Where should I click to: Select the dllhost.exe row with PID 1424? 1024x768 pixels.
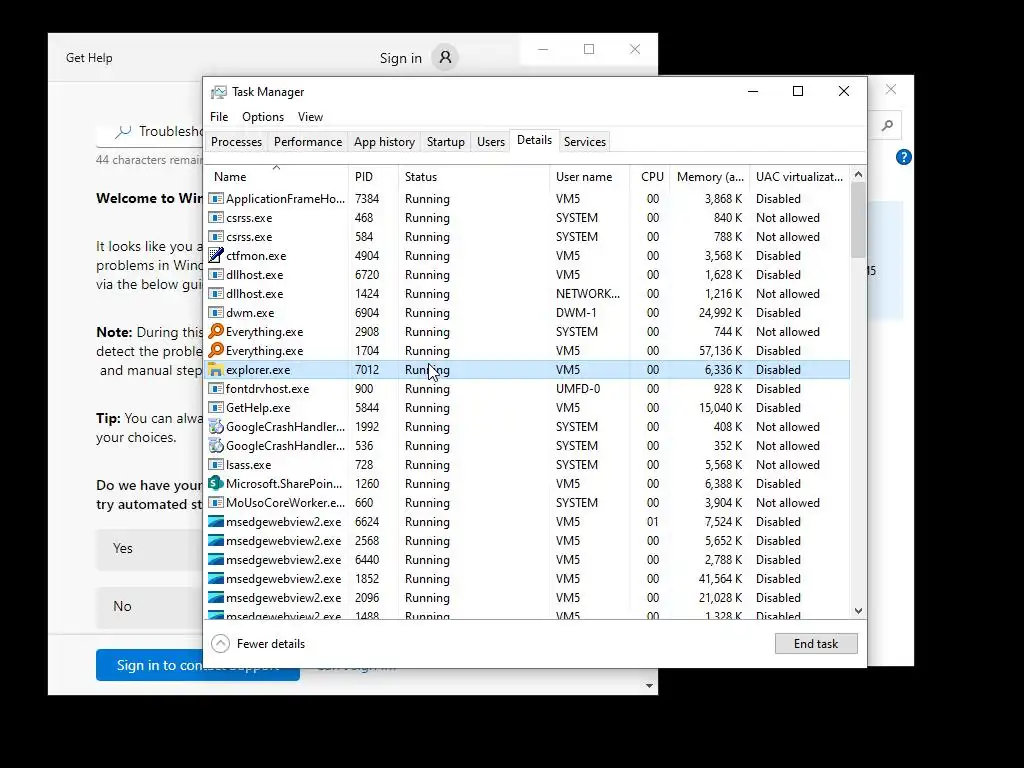(x=528, y=293)
